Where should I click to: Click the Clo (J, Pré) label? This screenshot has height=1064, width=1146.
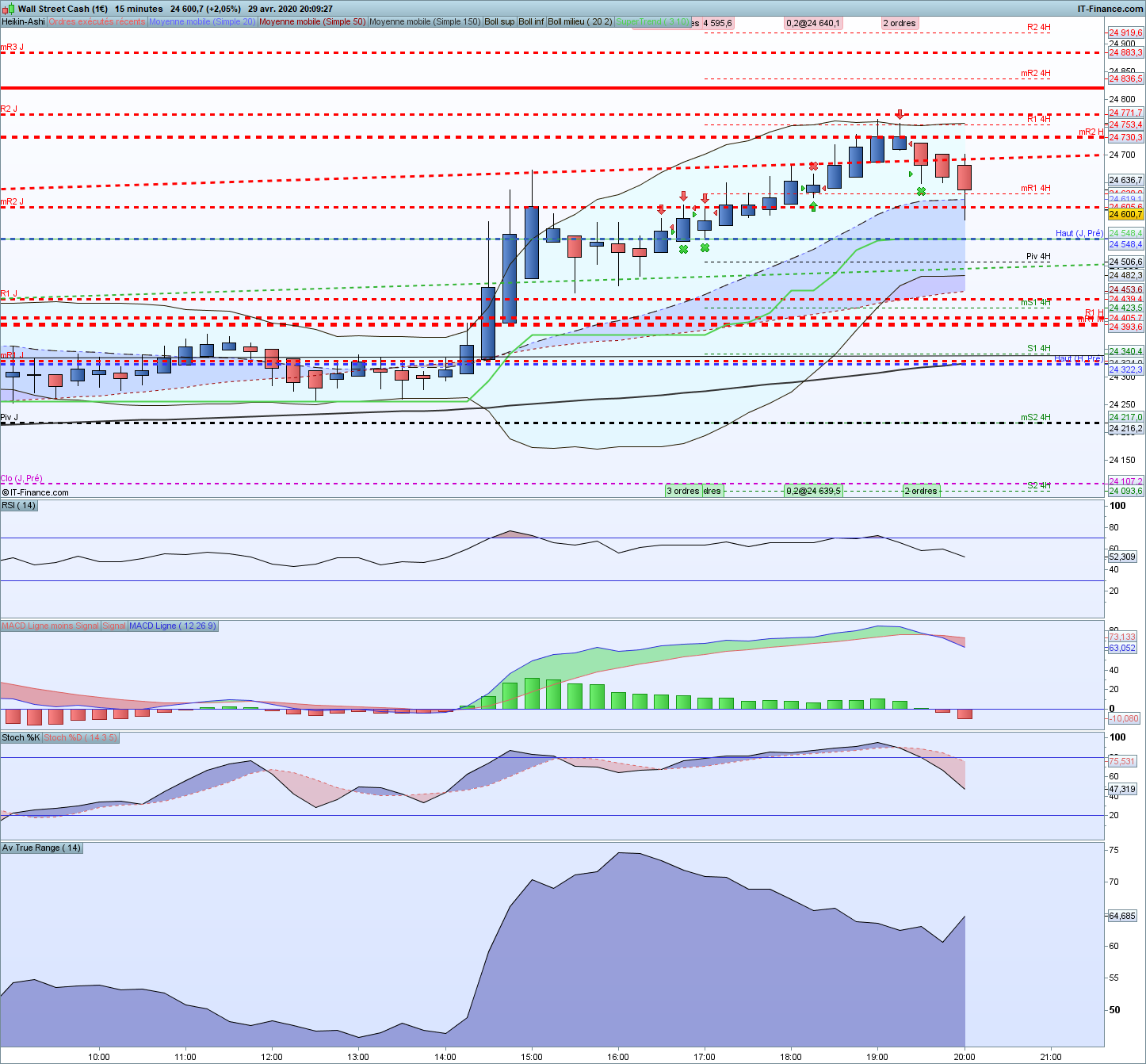pyautogui.click(x=22, y=479)
